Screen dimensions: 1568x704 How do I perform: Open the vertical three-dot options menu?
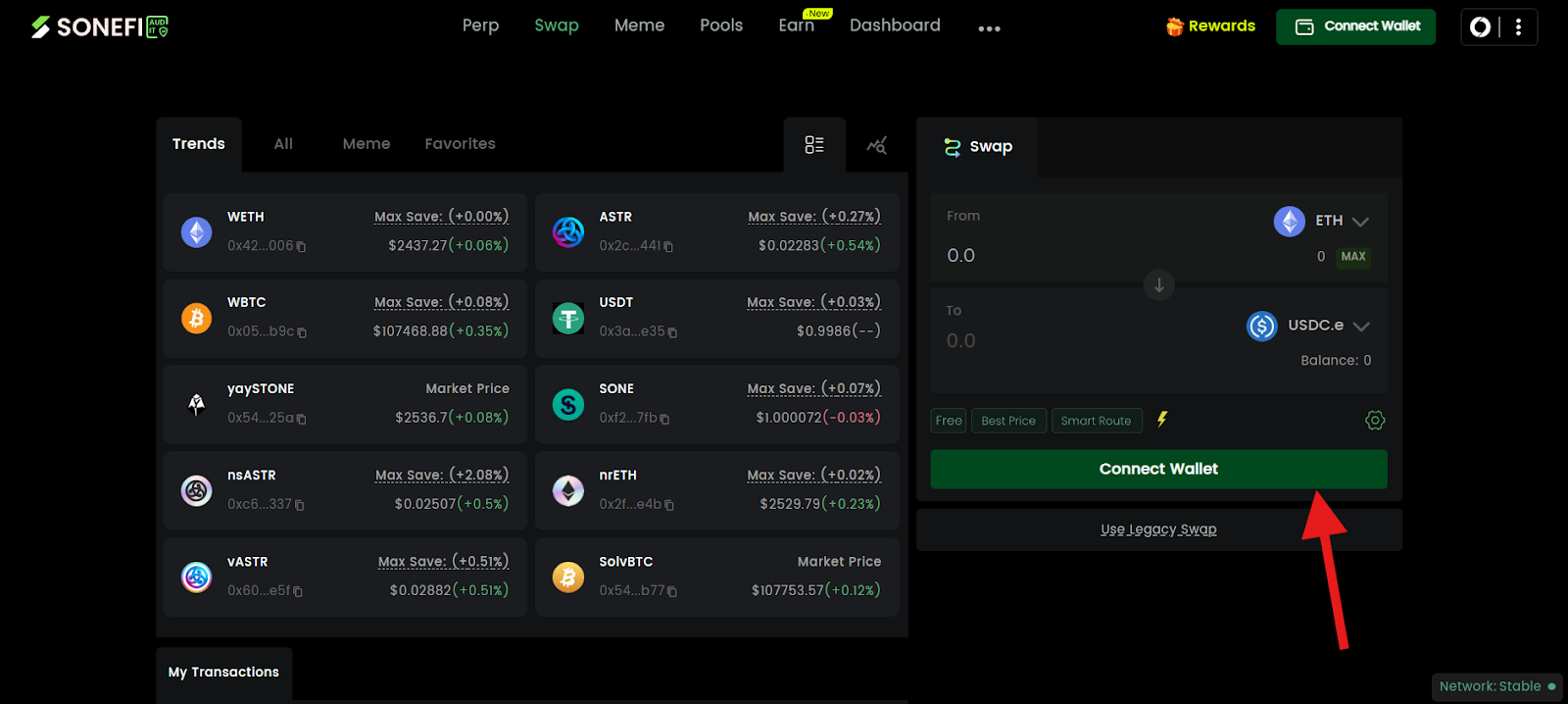(1518, 27)
